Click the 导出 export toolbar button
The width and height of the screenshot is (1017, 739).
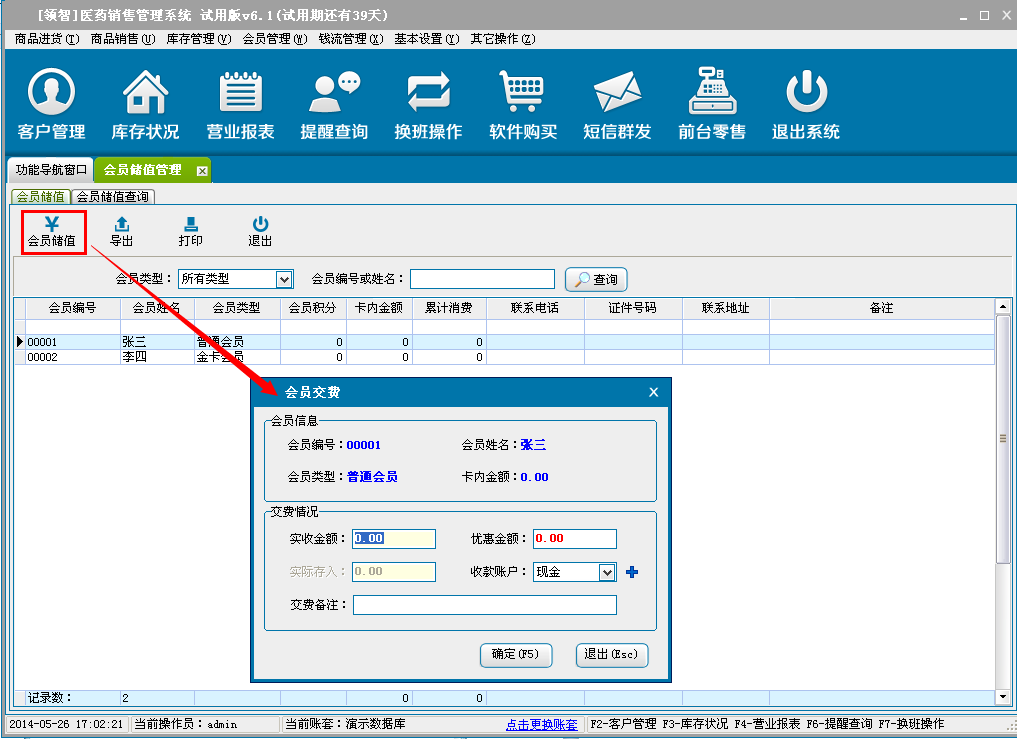coord(121,232)
